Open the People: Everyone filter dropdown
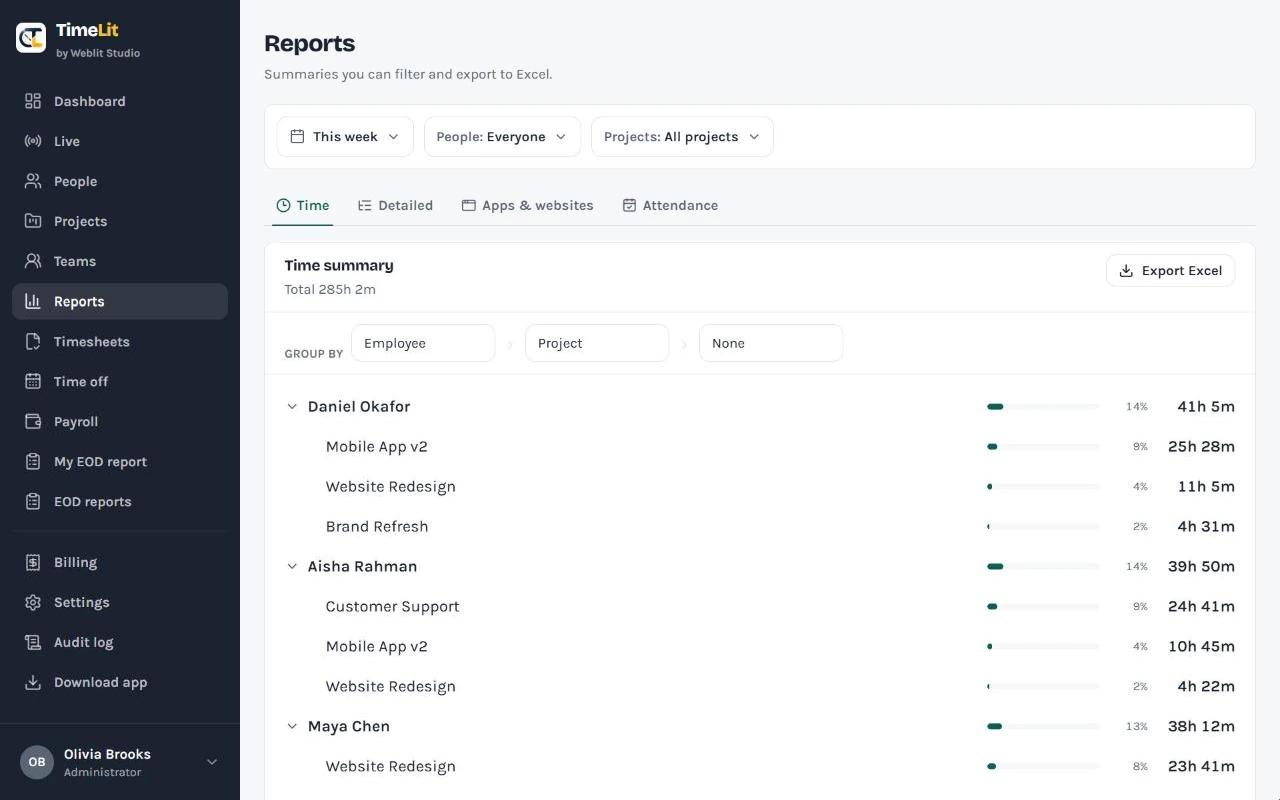The height and width of the screenshot is (800, 1280). pos(502,137)
